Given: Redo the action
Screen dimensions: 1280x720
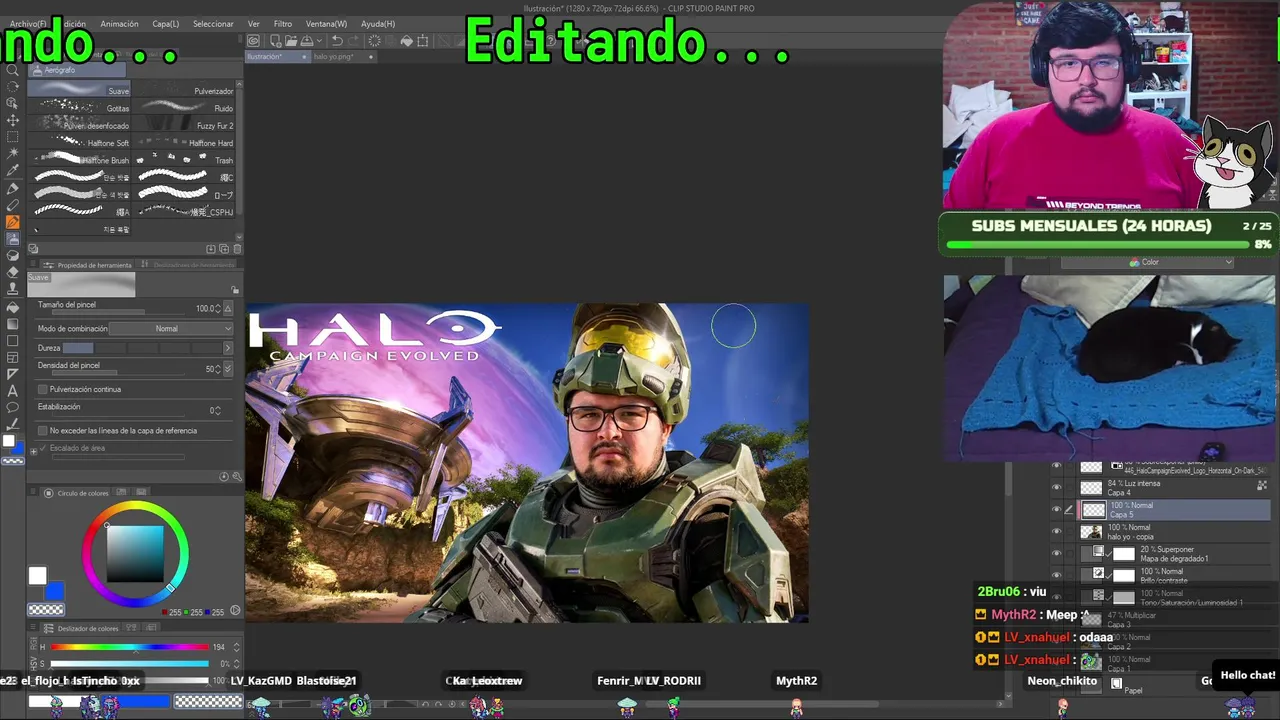Looking at the screenshot, I should pyautogui.click(x=353, y=41).
